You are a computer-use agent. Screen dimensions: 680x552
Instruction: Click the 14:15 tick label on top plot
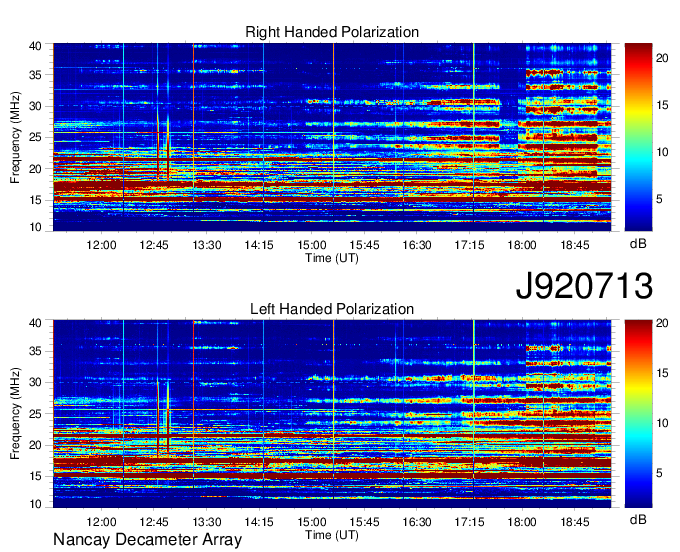(259, 245)
